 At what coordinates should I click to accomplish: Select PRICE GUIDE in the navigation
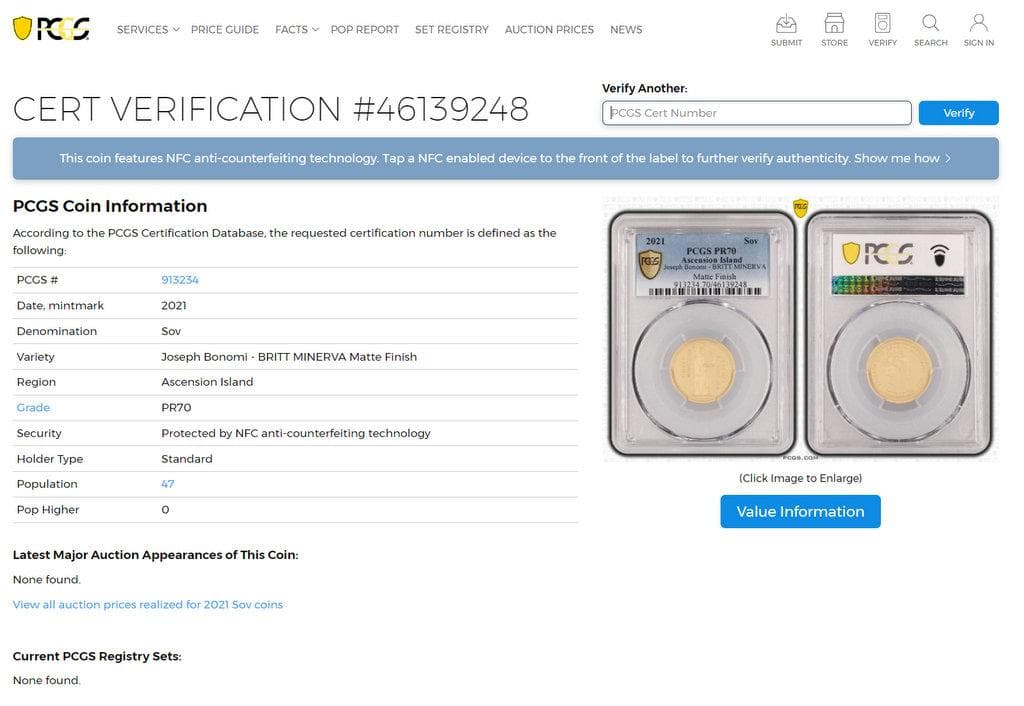(224, 29)
